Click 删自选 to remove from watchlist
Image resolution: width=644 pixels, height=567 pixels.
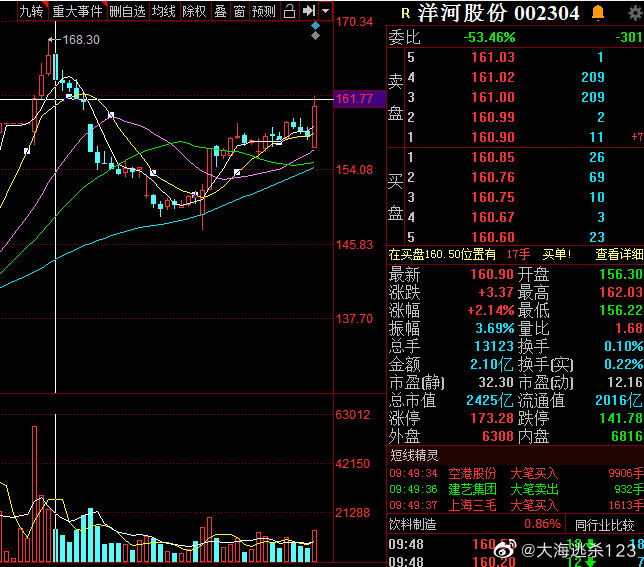pyautogui.click(x=128, y=11)
